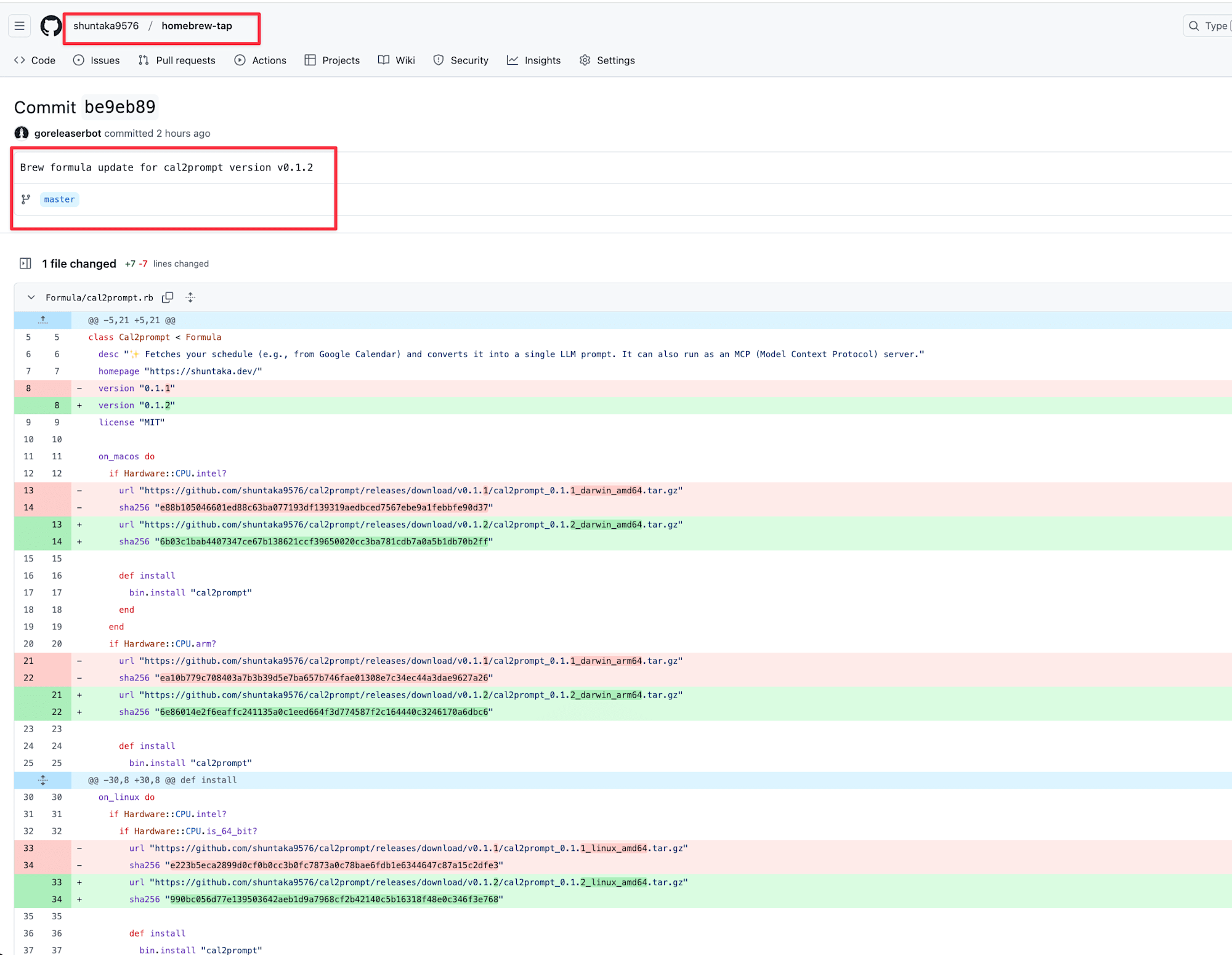Open the homebrew-tap repository link
This screenshot has width=1232, height=955.
(x=197, y=26)
